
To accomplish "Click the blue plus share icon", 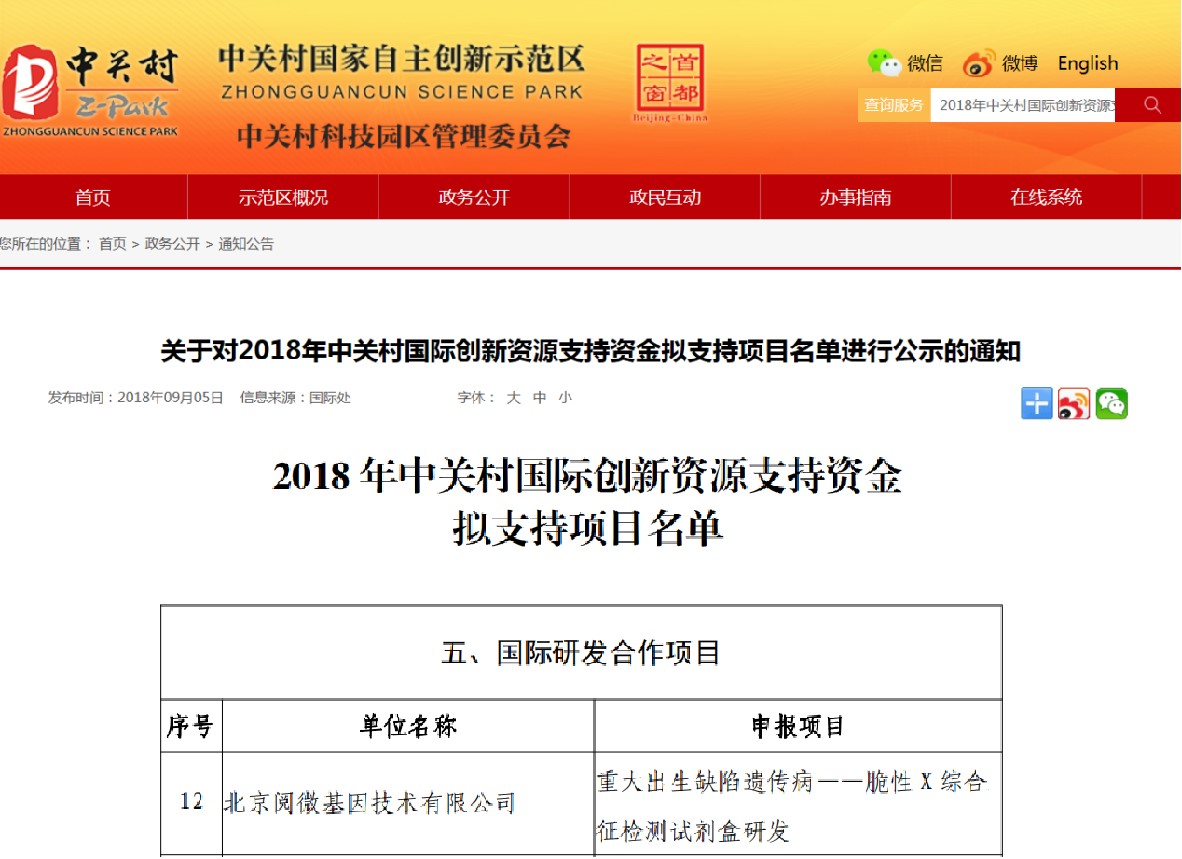I will pos(1037,403).
